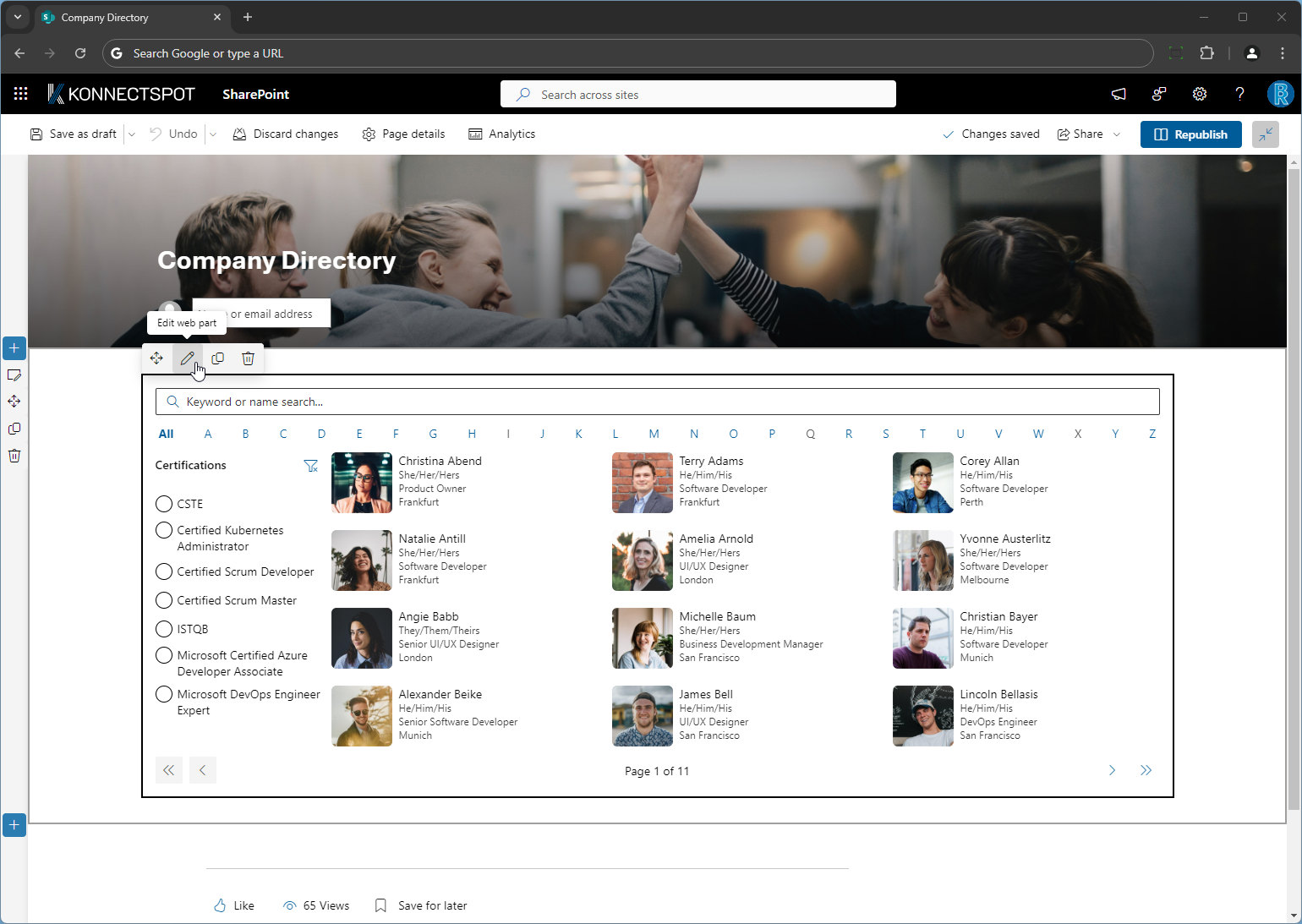The width and height of the screenshot is (1302, 924).
Task: Add a new section with the top plus button
Action: point(14,347)
